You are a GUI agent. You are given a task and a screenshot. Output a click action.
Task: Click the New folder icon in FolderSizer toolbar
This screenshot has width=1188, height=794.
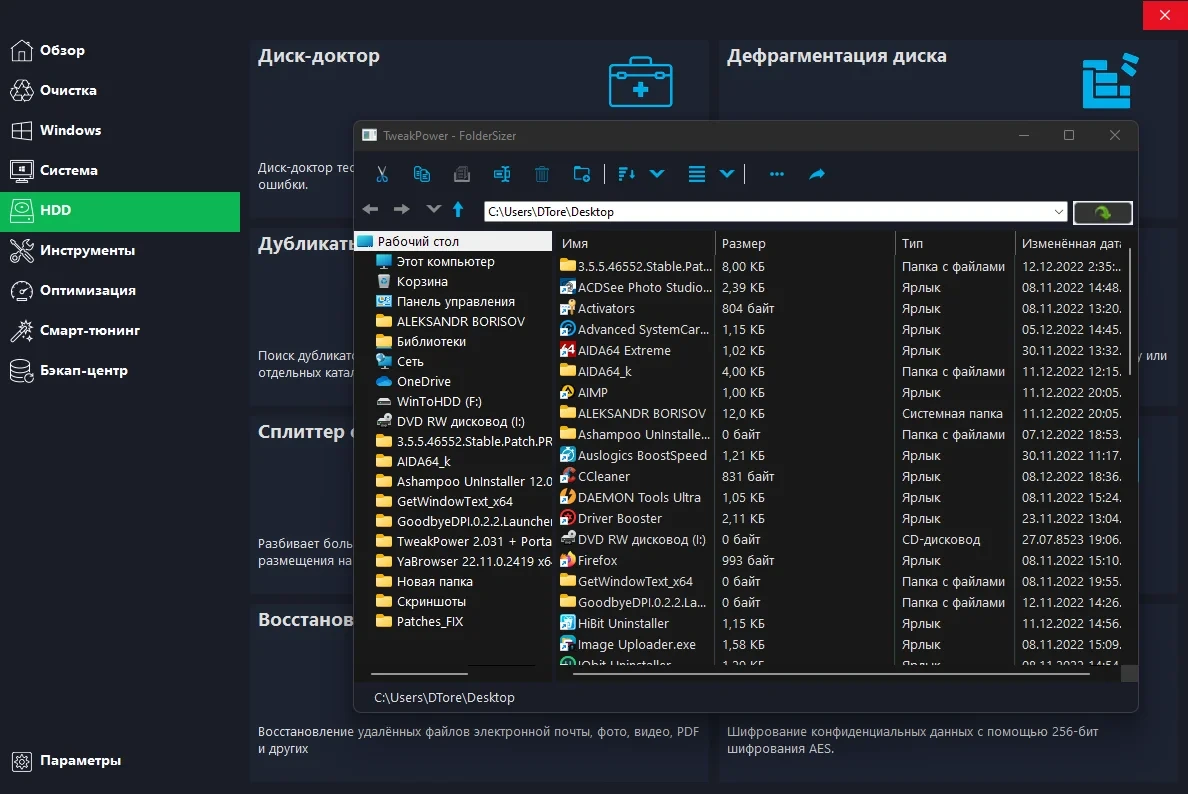[x=582, y=174]
